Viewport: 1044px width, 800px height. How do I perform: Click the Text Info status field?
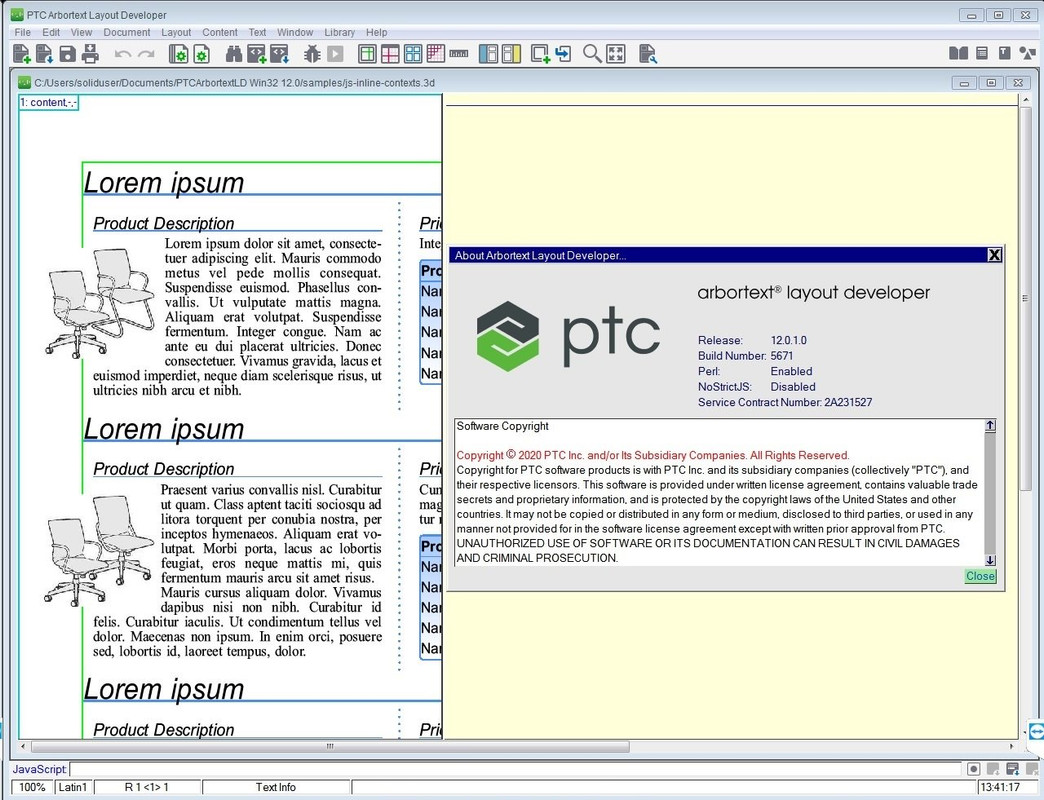pyautogui.click(x=276, y=787)
